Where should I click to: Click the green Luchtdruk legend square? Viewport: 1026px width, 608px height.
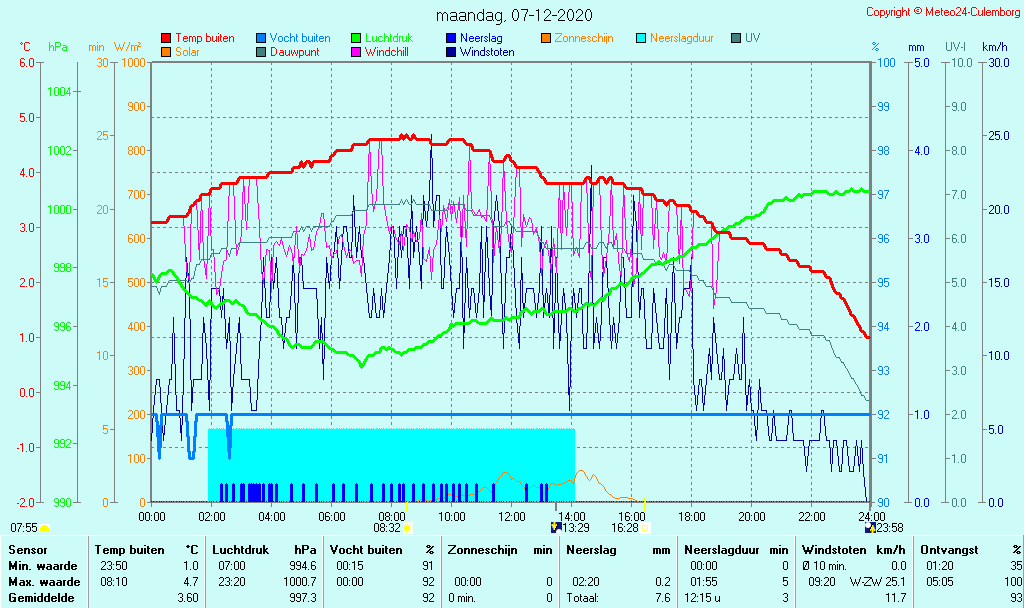point(356,38)
